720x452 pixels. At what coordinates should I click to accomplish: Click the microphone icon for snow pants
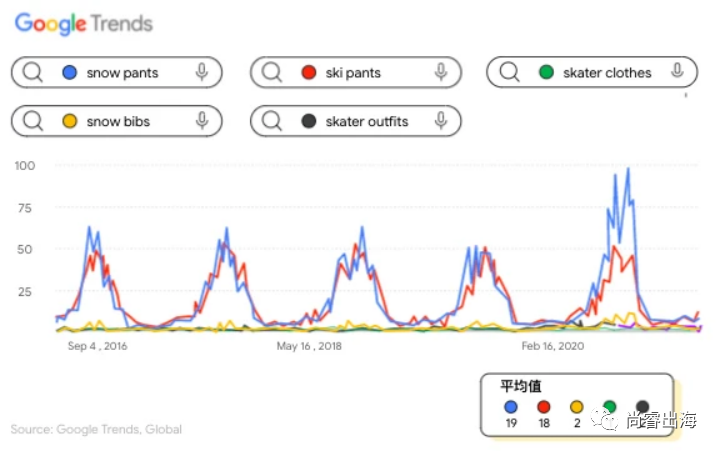pos(202,72)
